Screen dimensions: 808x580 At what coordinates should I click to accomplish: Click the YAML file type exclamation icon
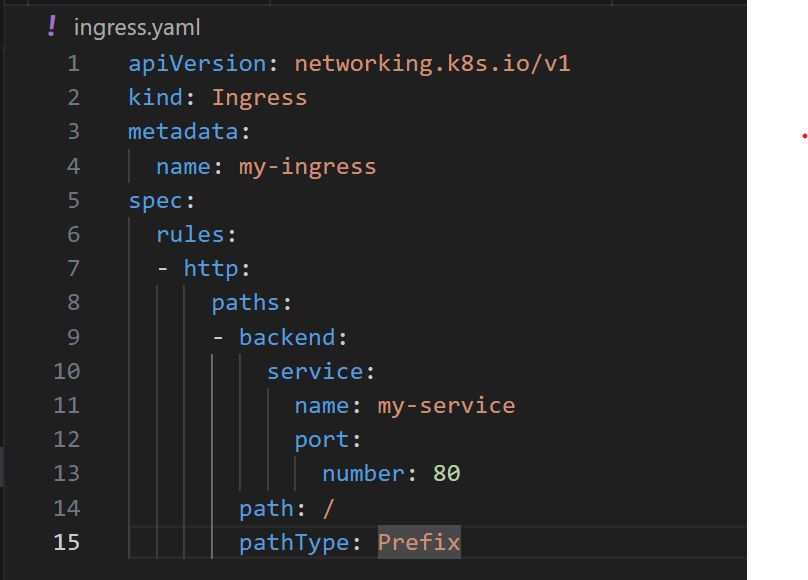(x=52, y=26)
